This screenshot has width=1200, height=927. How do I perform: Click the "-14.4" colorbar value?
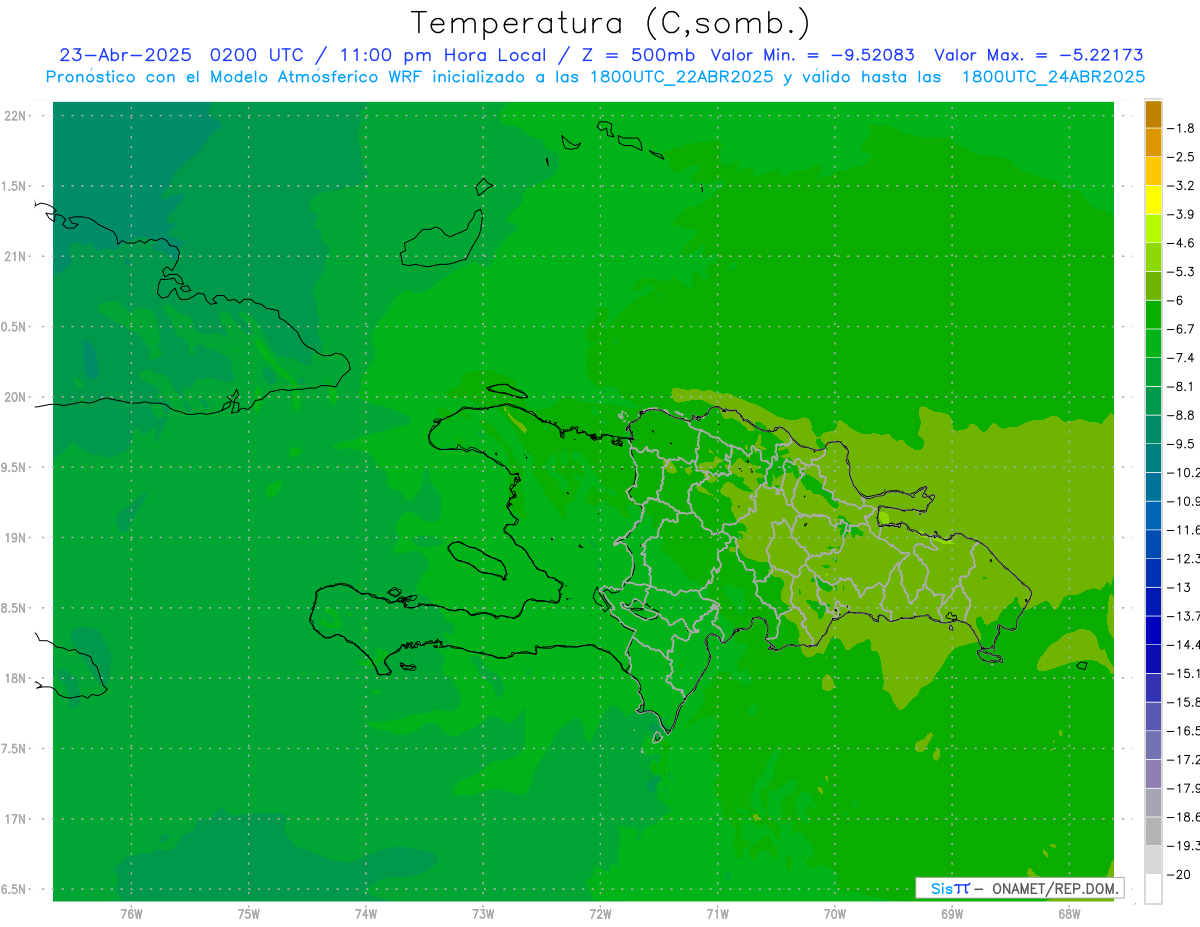pos(1183,644)
